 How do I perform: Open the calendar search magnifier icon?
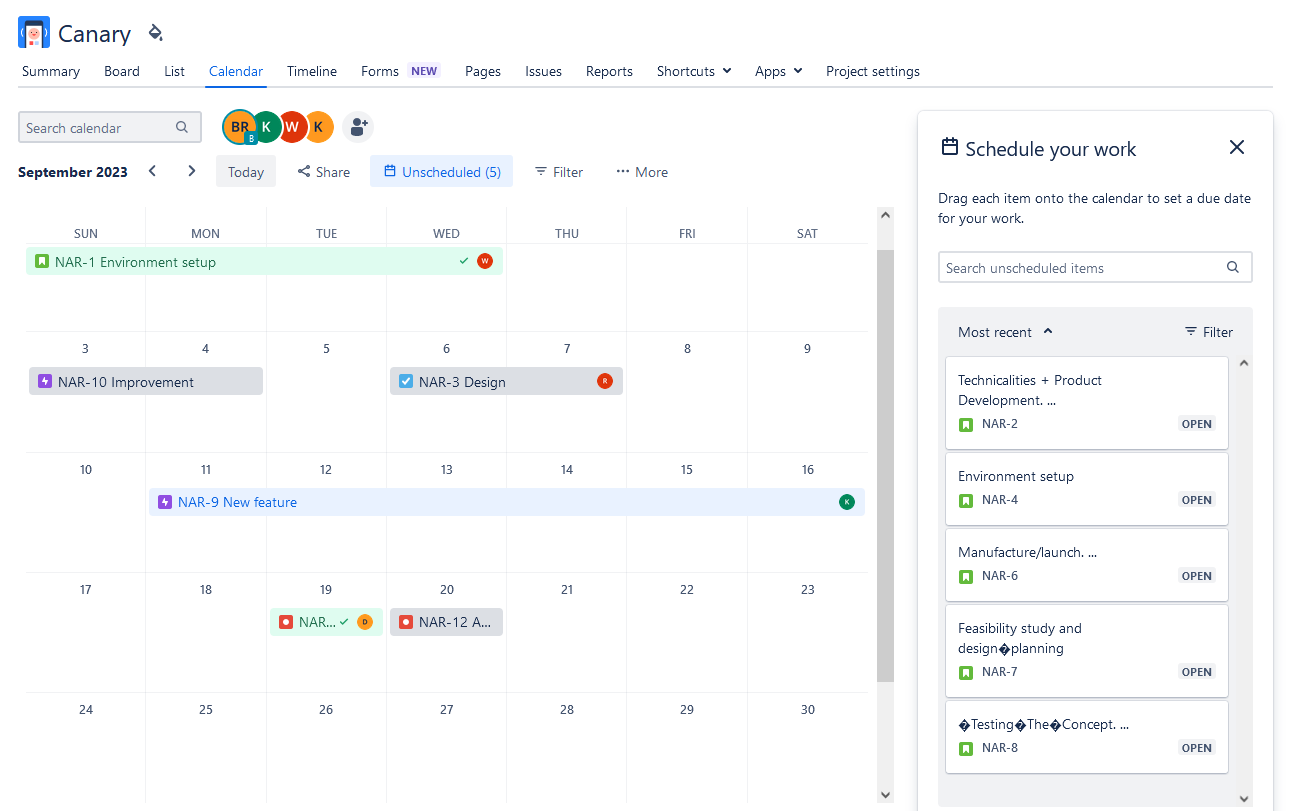tap(181, 127)
